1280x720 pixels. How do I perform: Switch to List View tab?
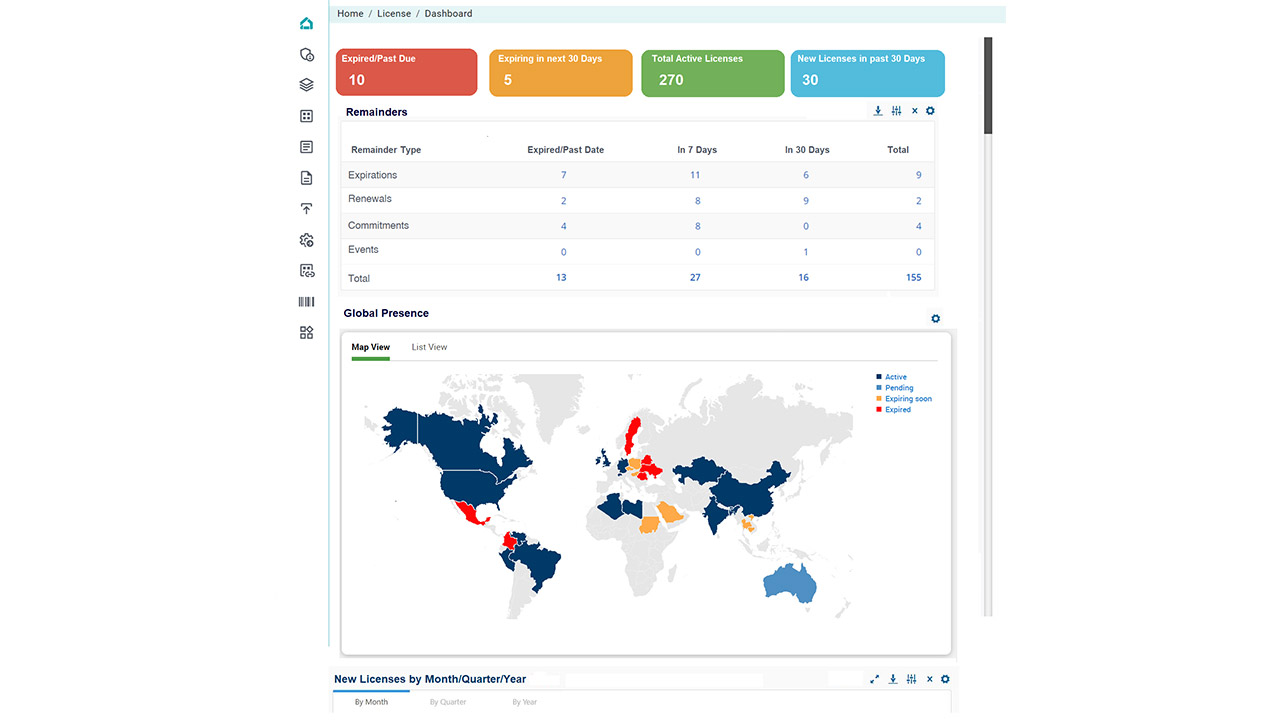[x=429, y=347]
